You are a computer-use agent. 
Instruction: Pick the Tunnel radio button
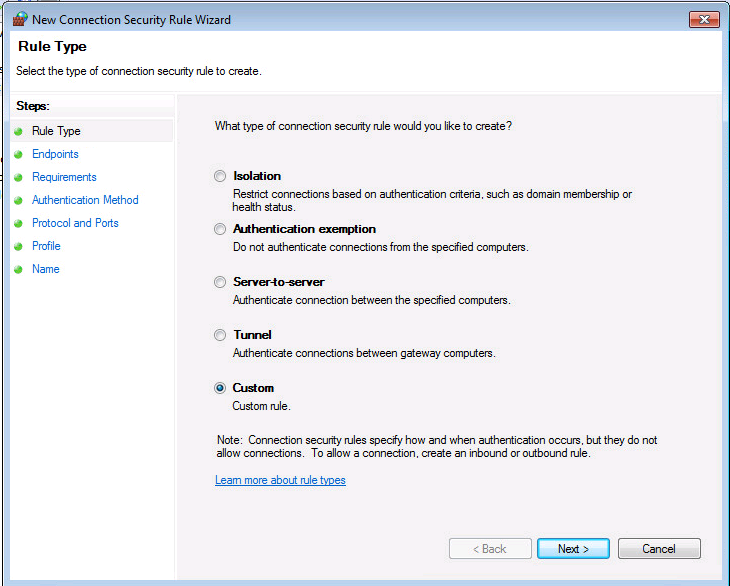point(220,335)
